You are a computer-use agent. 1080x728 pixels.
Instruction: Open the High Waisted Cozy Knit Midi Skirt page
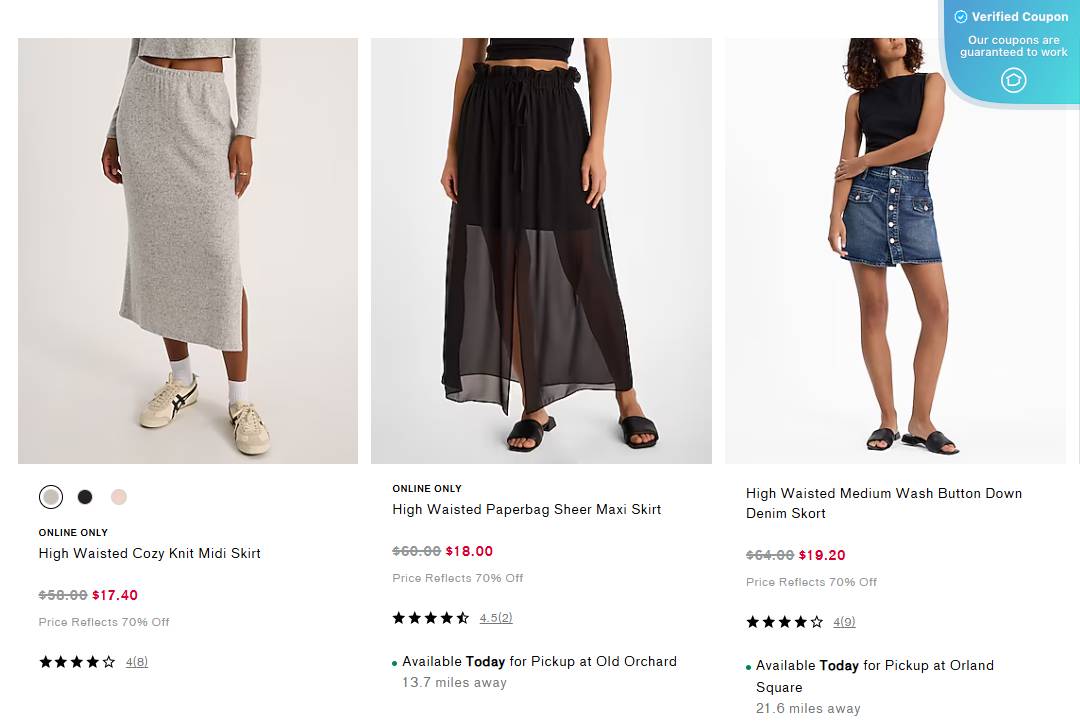pos(149,553)
